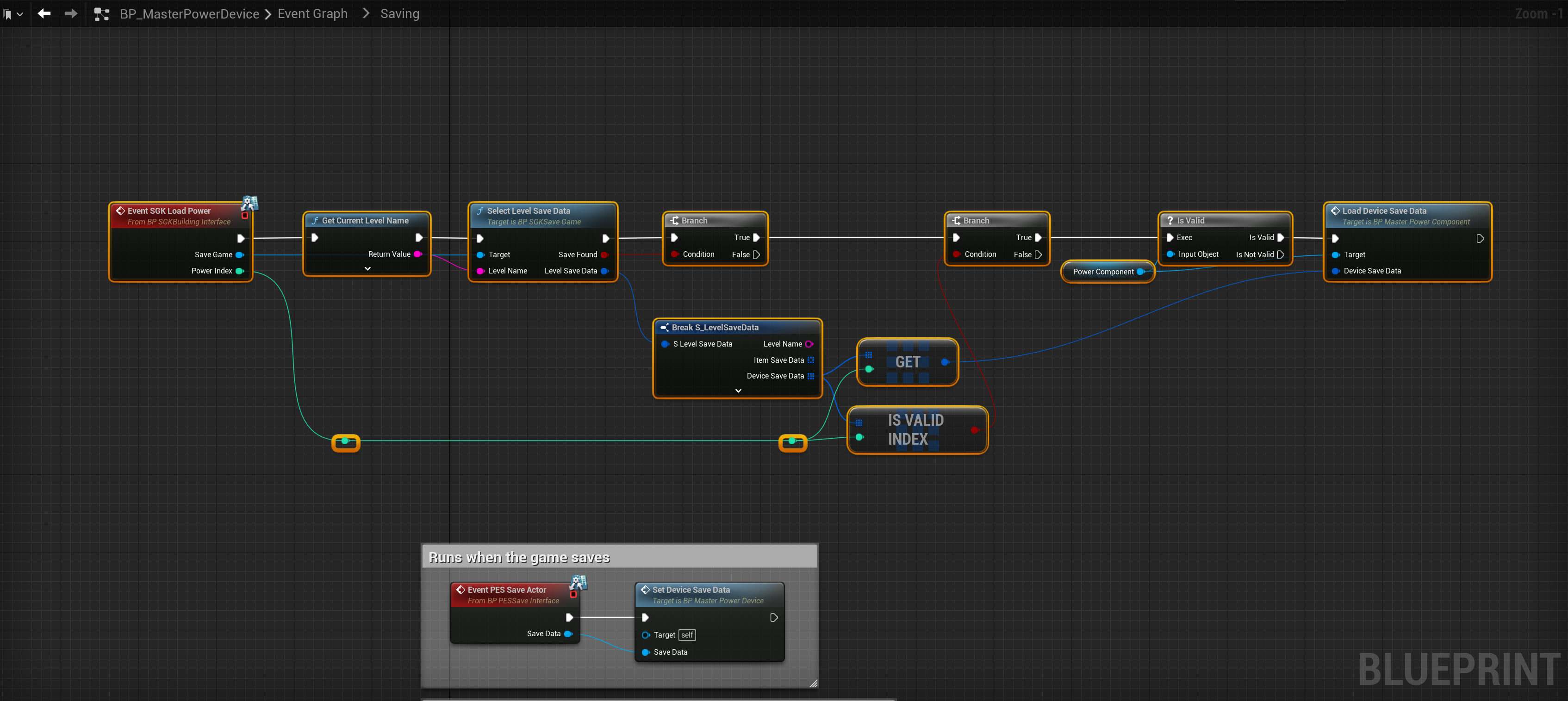Select the IS VALID INDEX node
The width and height of the screenshot is (1568, 701).
pos(915,429)
